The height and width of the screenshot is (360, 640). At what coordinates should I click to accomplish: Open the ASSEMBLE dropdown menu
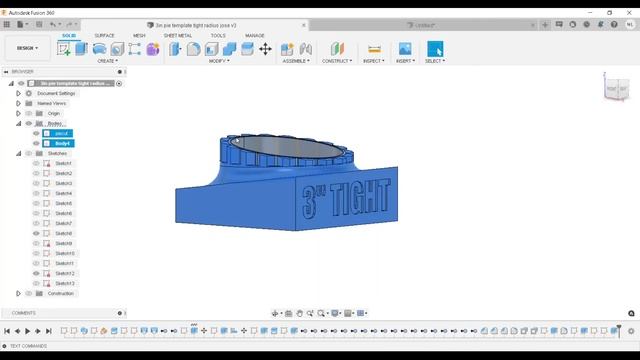click(296, 61)
